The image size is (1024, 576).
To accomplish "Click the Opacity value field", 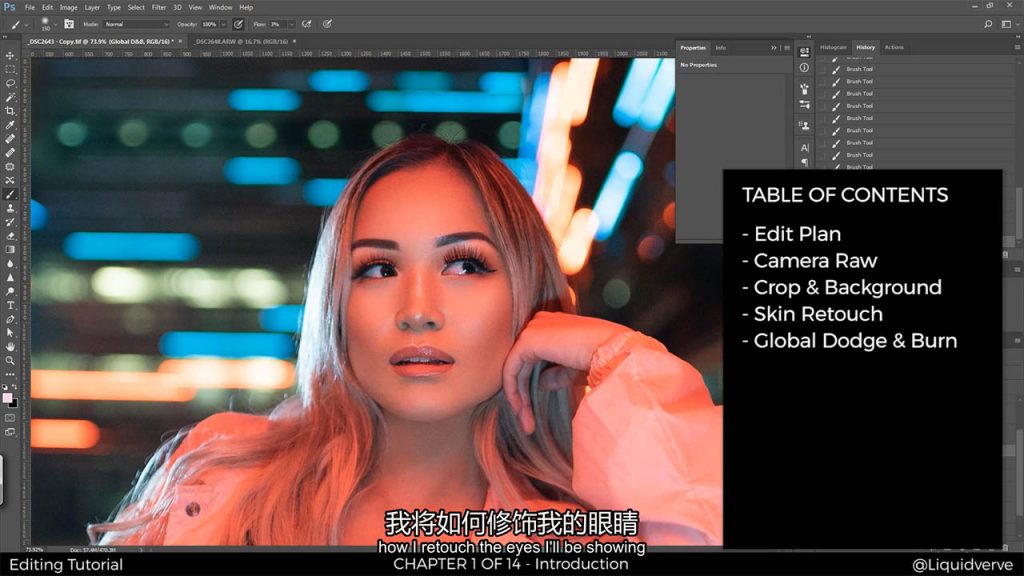I will 209,24.
